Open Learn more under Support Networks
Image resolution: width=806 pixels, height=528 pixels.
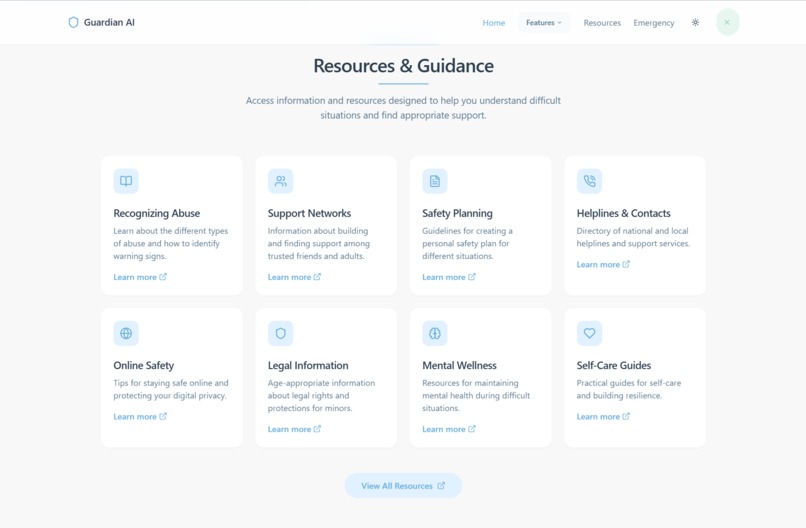click(294, 277)
